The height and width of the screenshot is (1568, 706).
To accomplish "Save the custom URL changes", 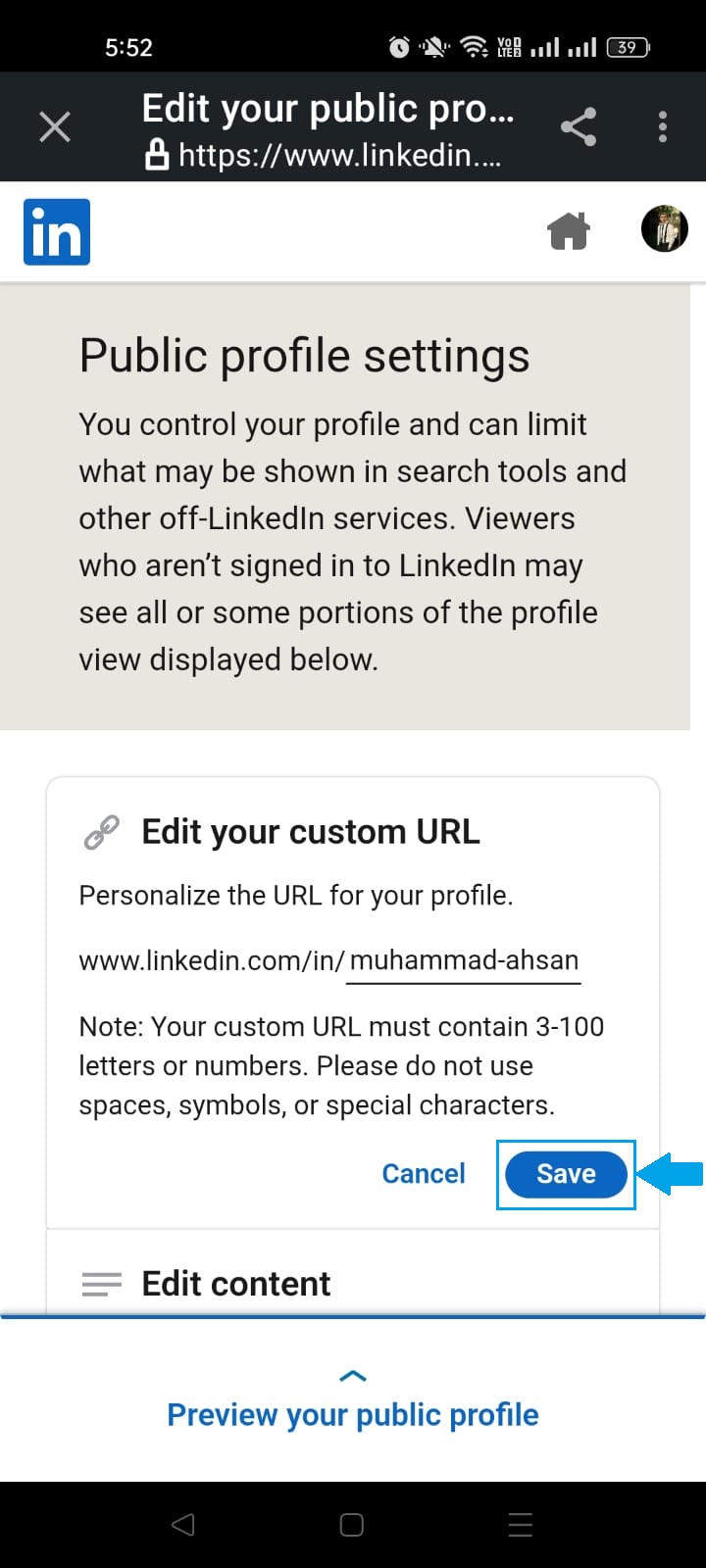I will (x=566, y=1173).
